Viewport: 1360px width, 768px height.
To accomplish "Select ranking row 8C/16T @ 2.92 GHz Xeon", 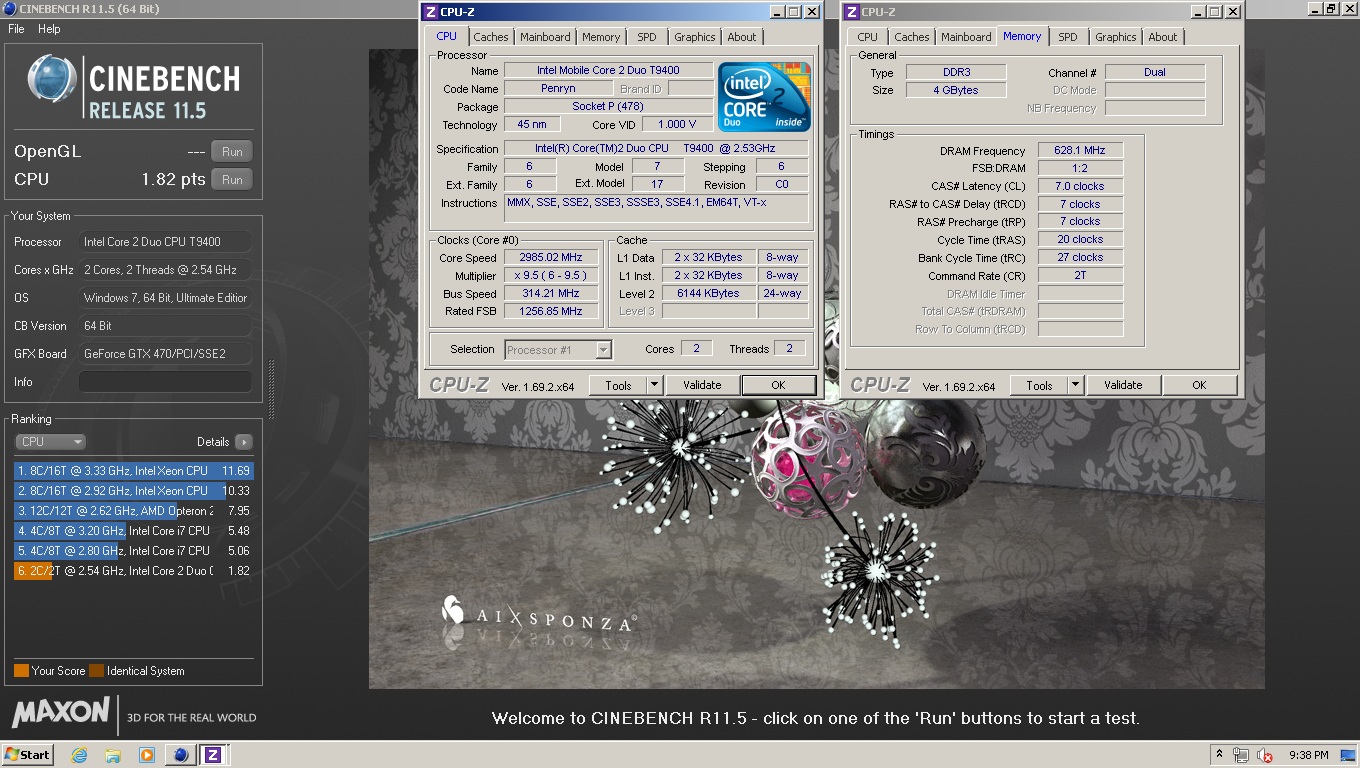I will point(134,491).
